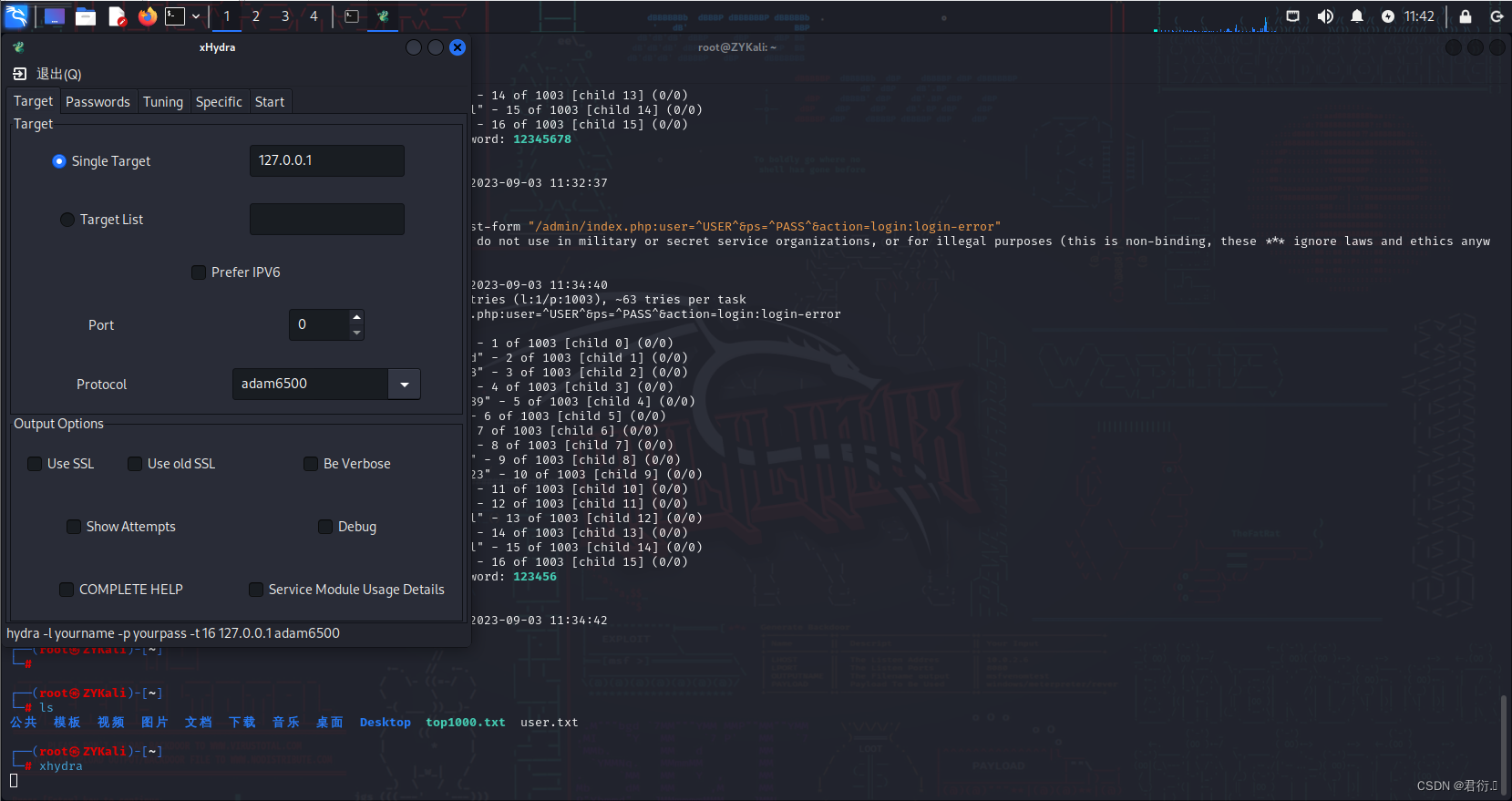Focus the xHydra taskbar button
This screenshot has height=801, width=1512.
pos(383,16)
